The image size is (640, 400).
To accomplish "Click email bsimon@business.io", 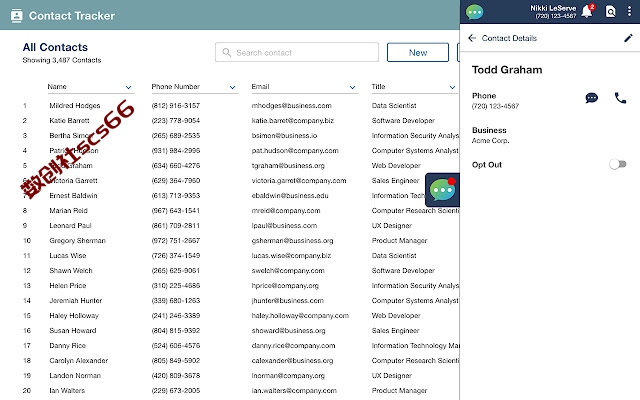I will pyautogui.click(x=284, y=136).
